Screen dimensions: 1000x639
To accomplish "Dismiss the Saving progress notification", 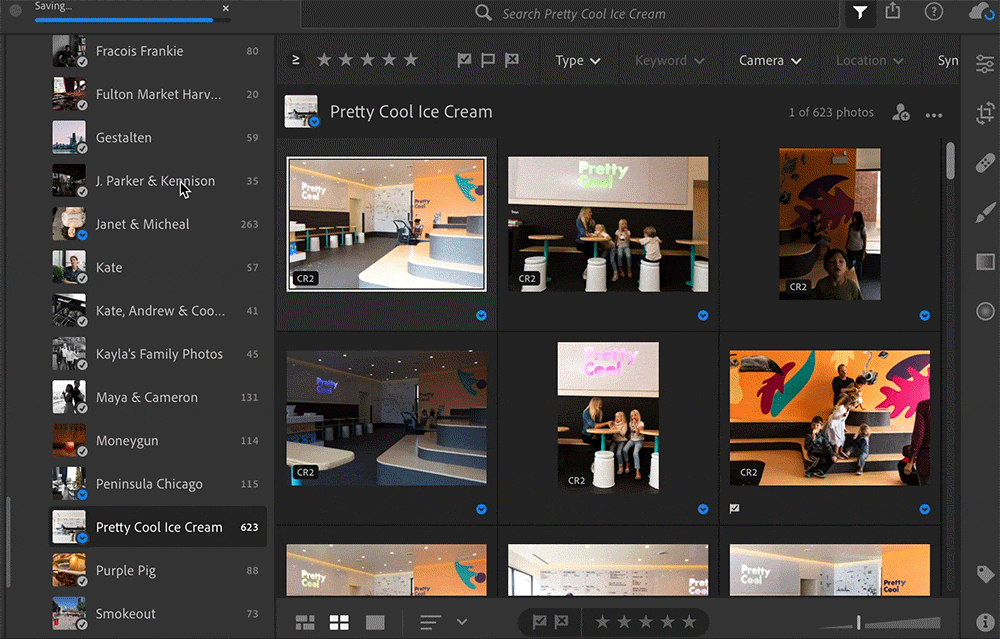I will click(x=225, y=8).
